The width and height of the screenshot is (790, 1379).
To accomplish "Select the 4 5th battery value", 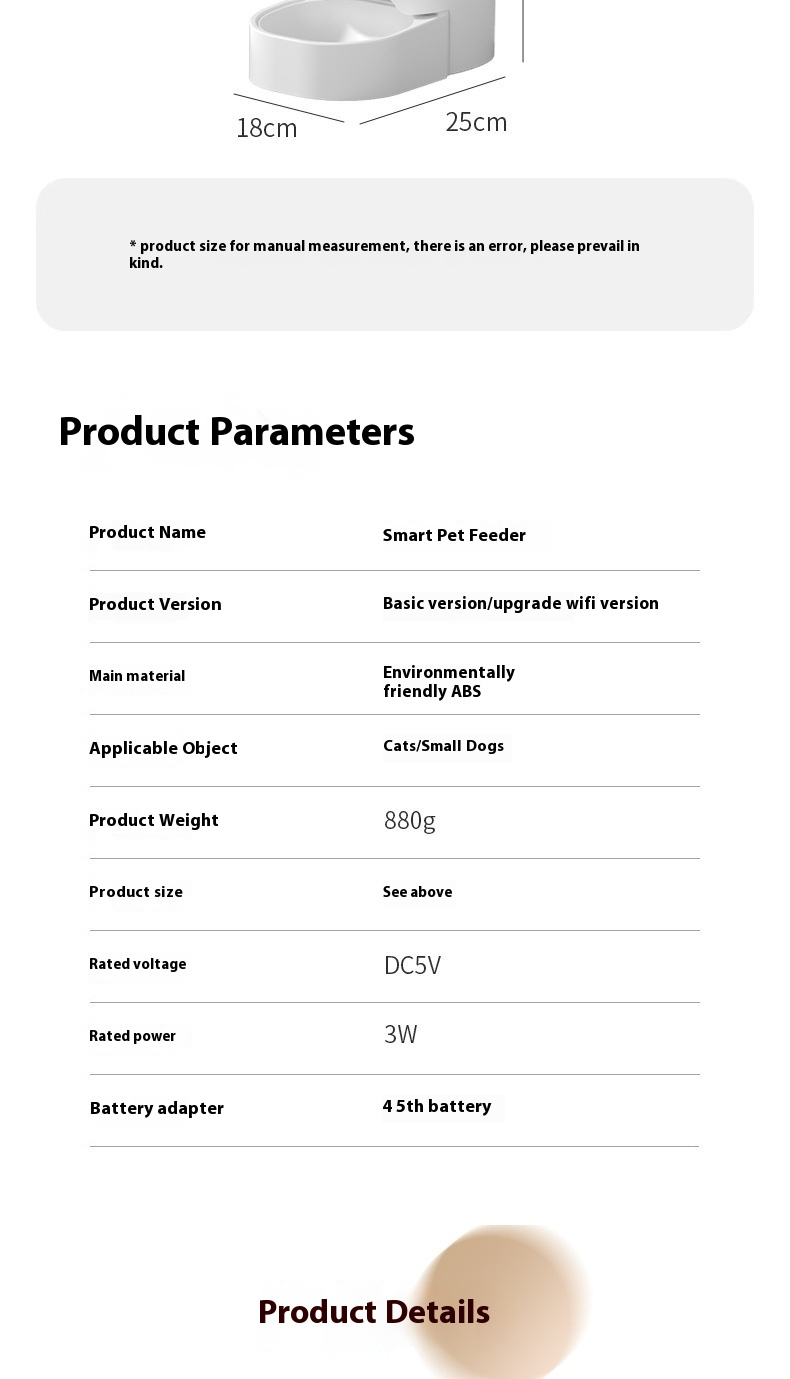I will coord(437,1106).
